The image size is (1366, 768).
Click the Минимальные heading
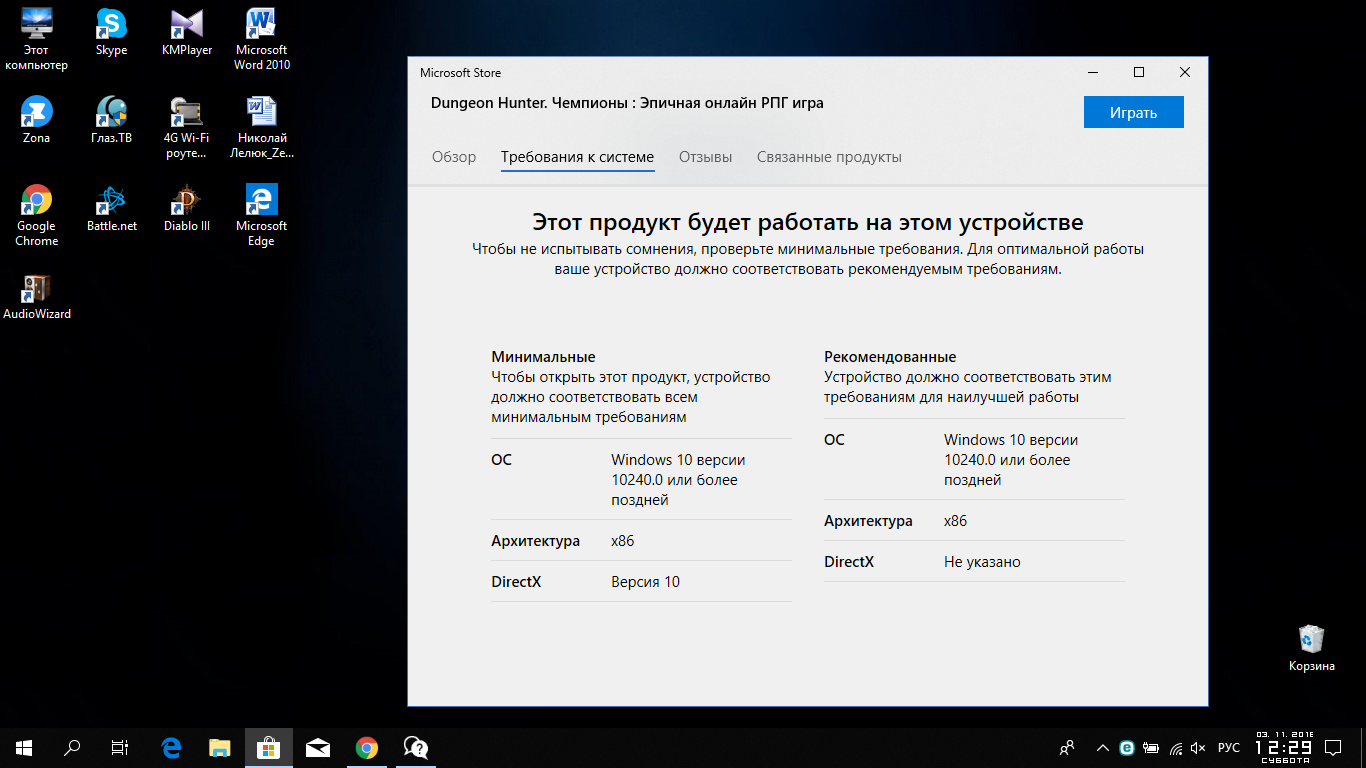(x=543, y=357)
